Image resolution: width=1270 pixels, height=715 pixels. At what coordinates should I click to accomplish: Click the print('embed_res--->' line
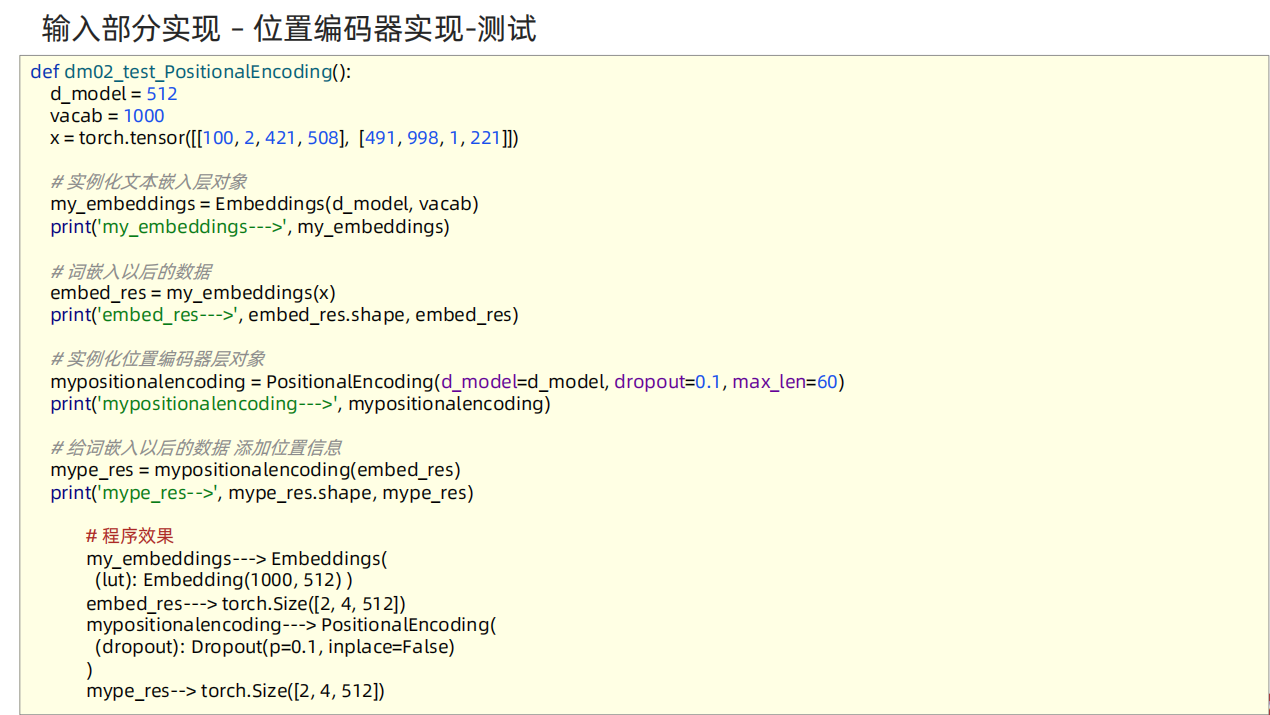(284, 315)
